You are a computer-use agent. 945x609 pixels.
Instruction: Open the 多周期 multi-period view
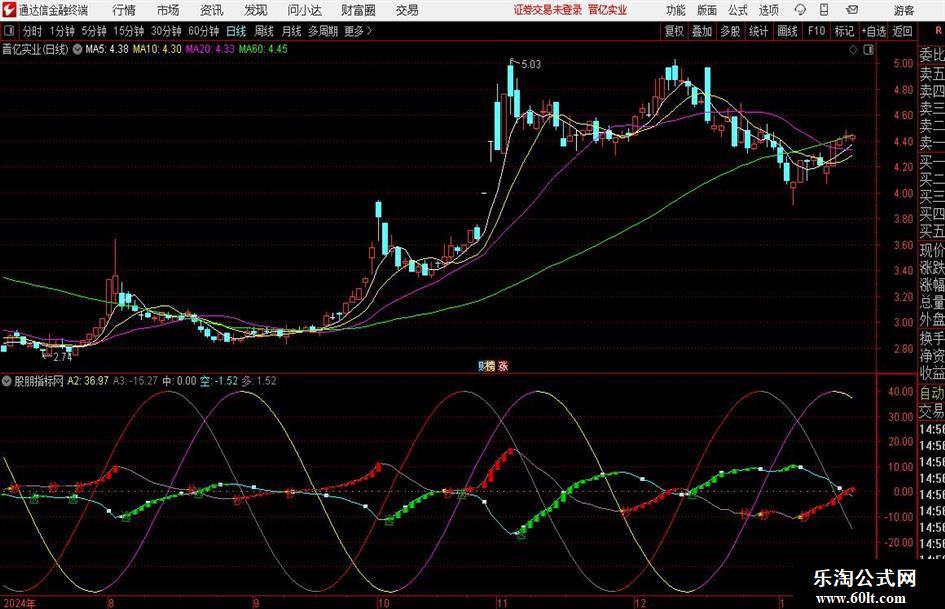[323, 31]
